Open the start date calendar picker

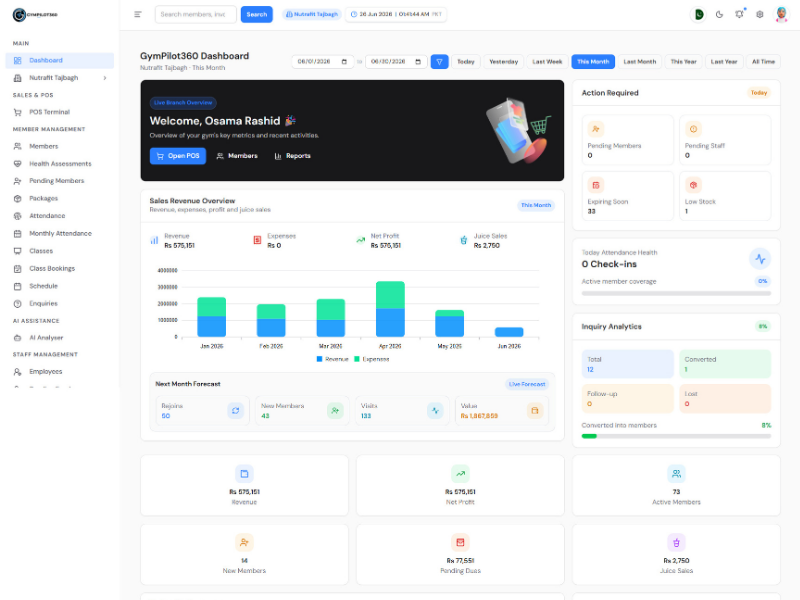pos(344,62)
